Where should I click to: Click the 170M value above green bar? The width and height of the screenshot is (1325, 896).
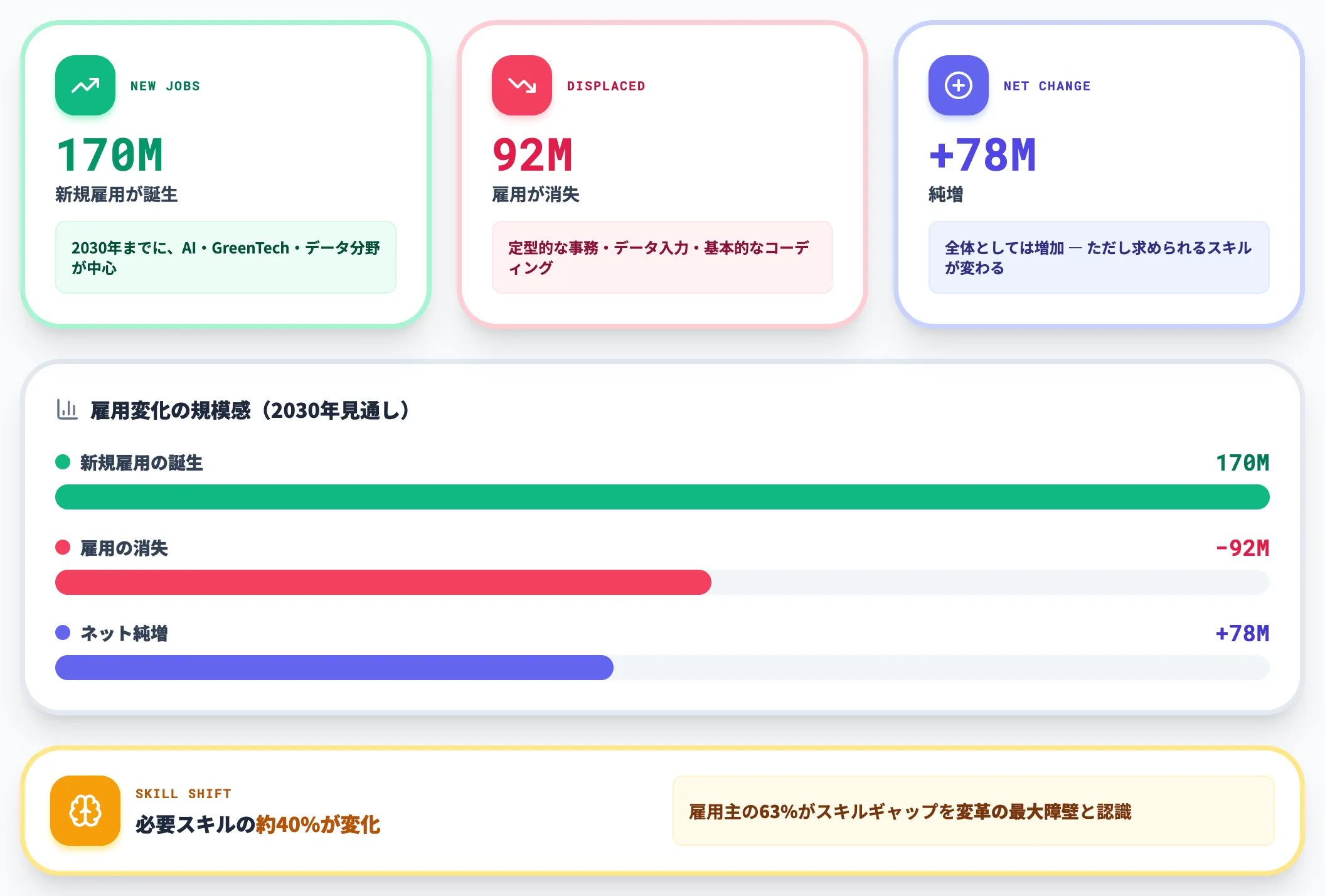1243,463
